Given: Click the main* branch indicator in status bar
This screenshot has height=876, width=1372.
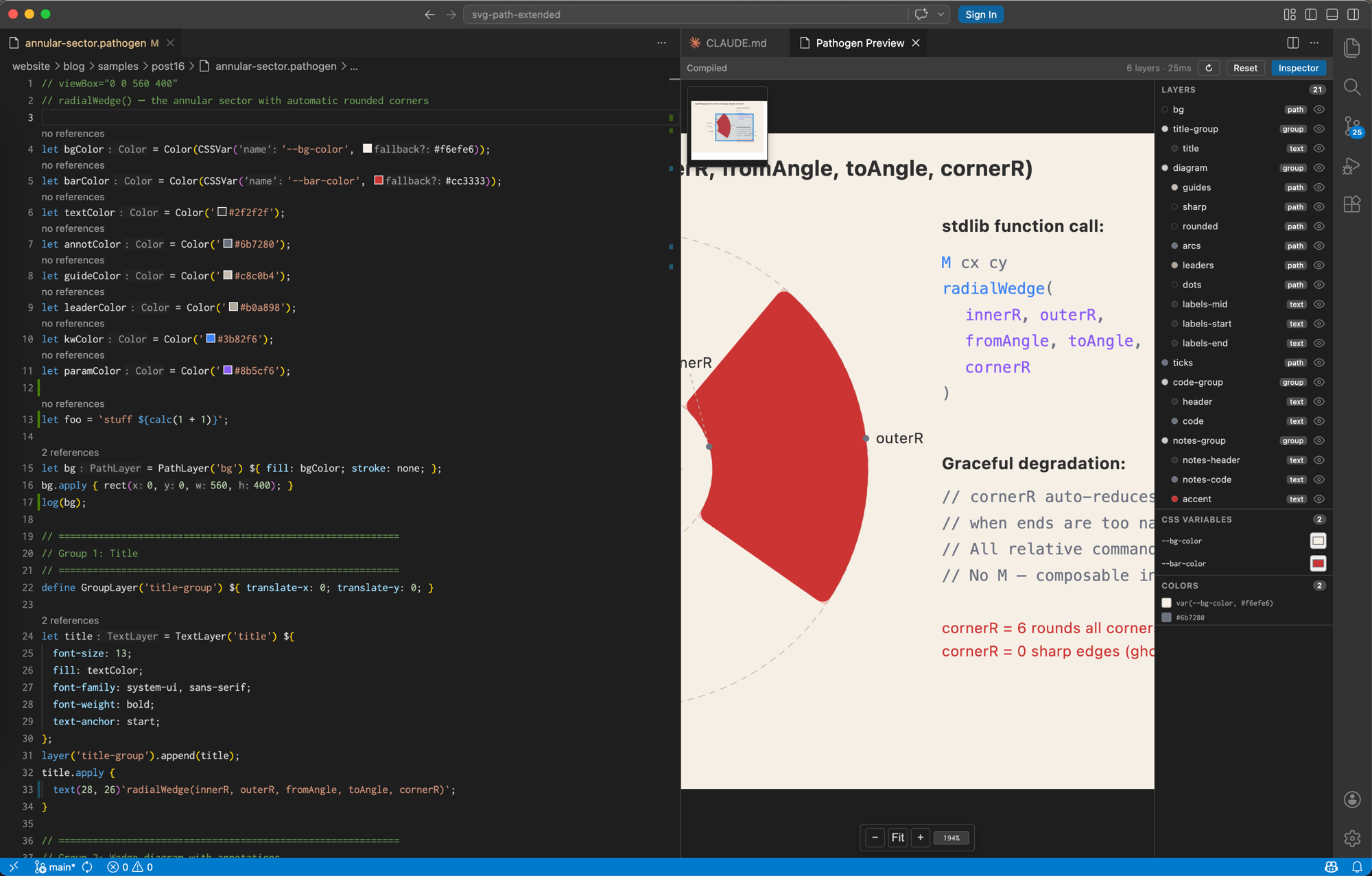Looking at the screenshot, I should (60, 866).
